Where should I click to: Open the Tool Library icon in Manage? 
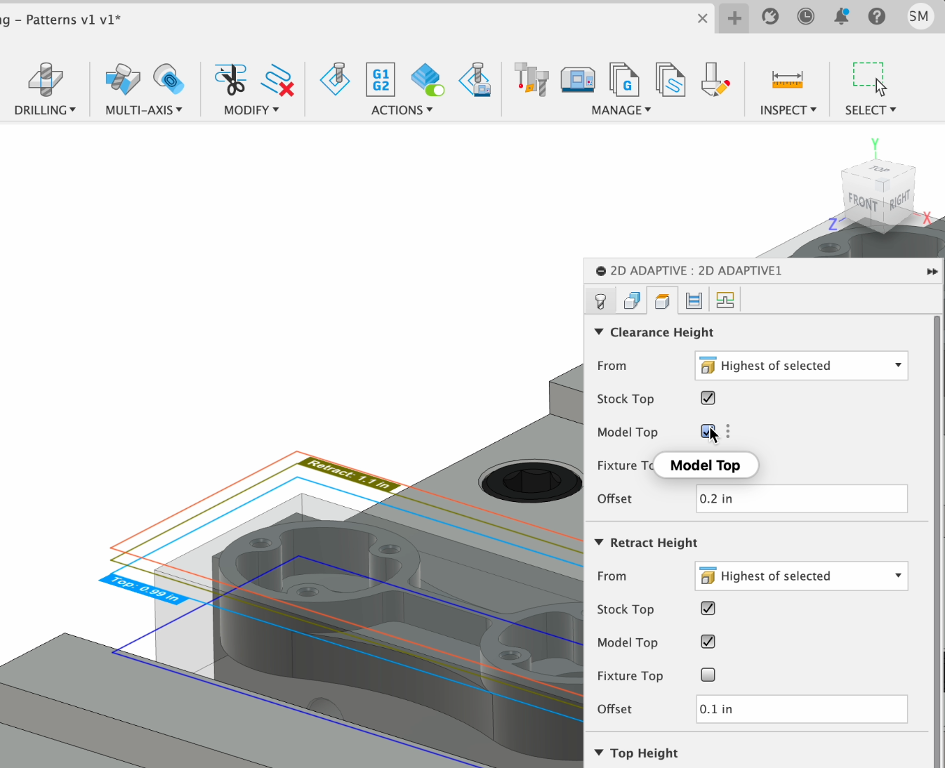(531, 79)
